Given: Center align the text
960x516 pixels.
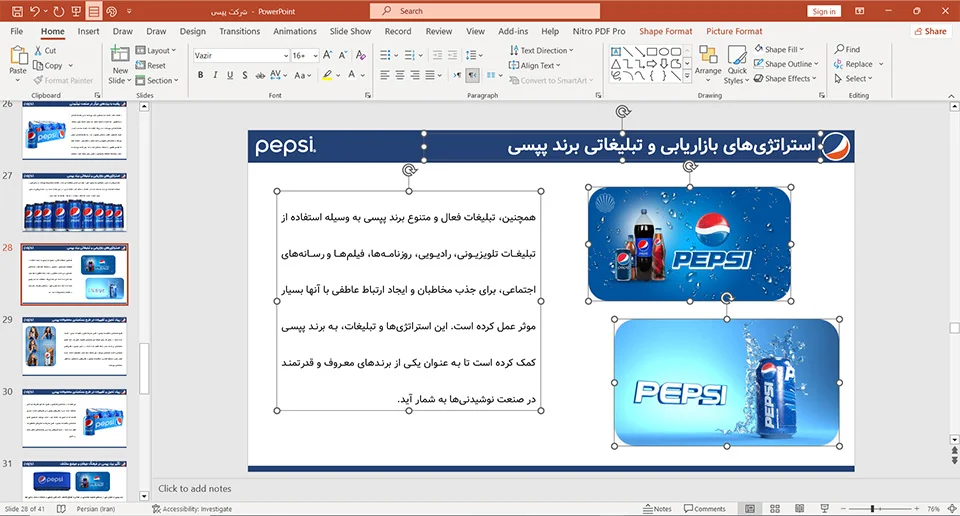Looking at the screenshot, I should click(x=400, y=75).
